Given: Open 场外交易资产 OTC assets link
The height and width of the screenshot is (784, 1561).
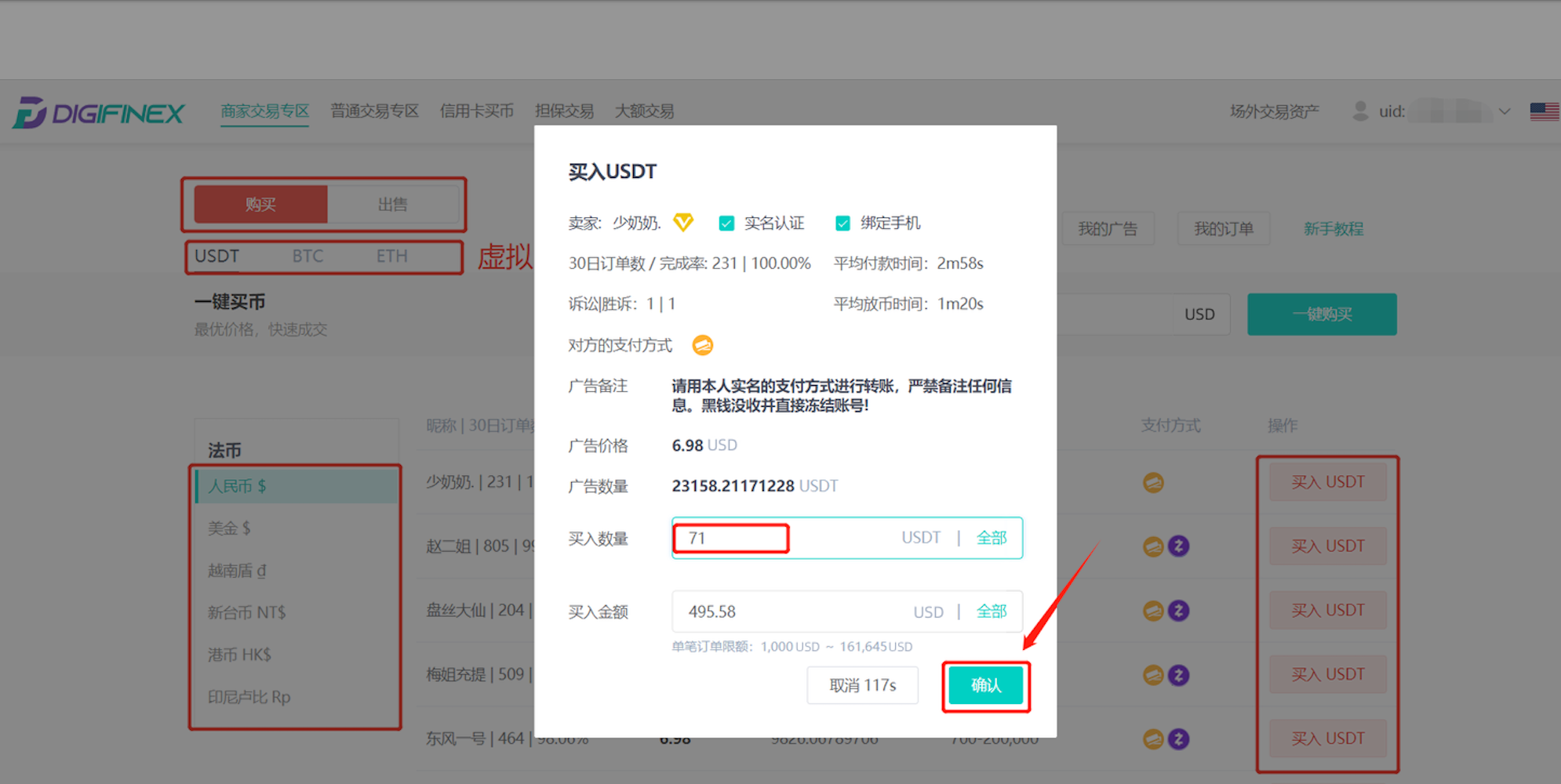Looking at the screenshot, I should (1274, 111).
